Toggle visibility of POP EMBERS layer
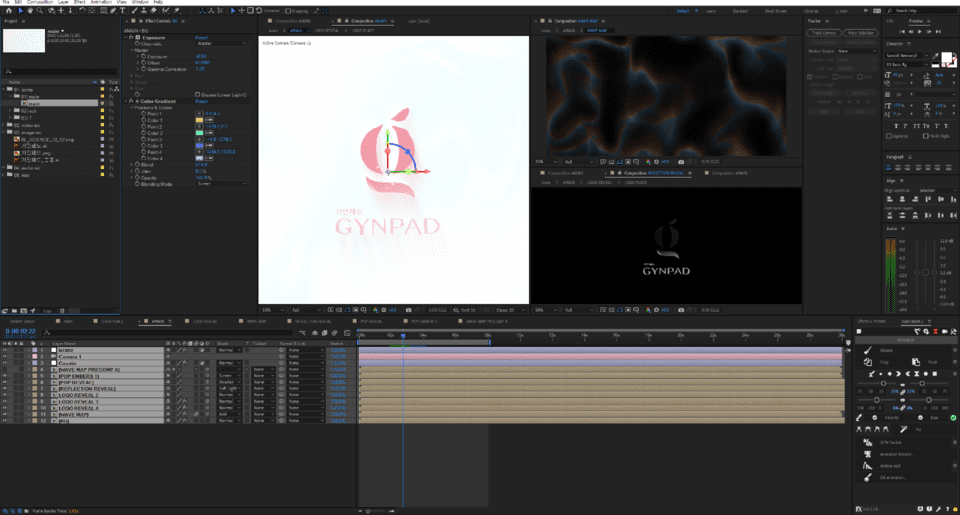 (4, 376)
